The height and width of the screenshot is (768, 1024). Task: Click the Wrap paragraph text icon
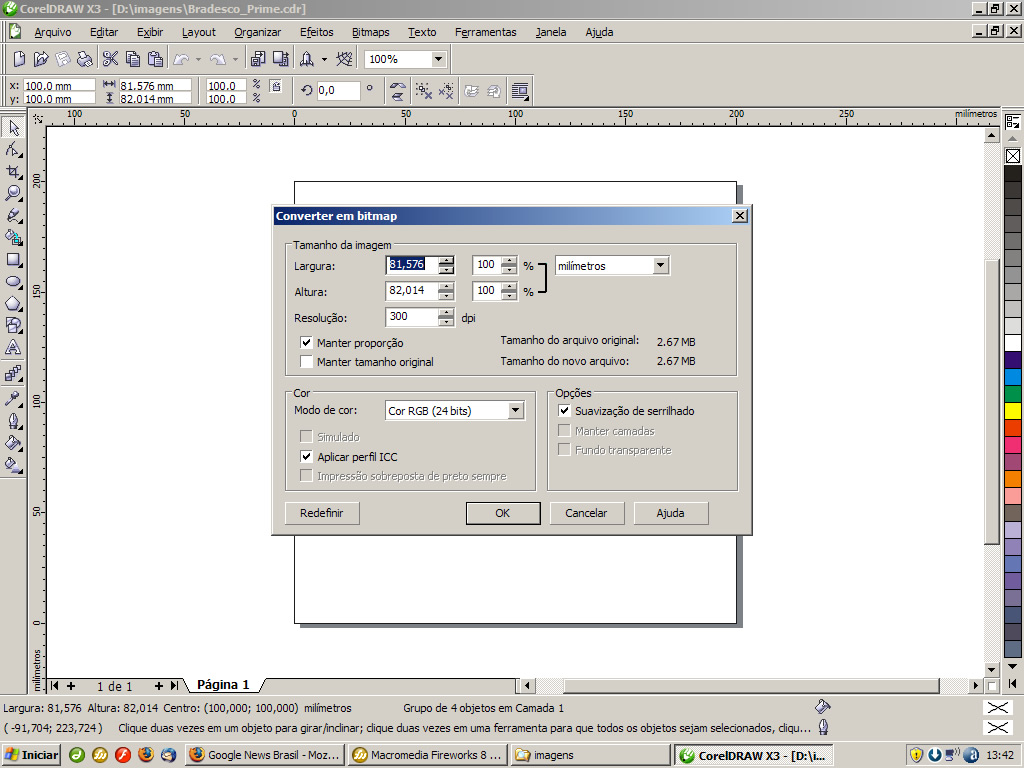pos(520,91)
